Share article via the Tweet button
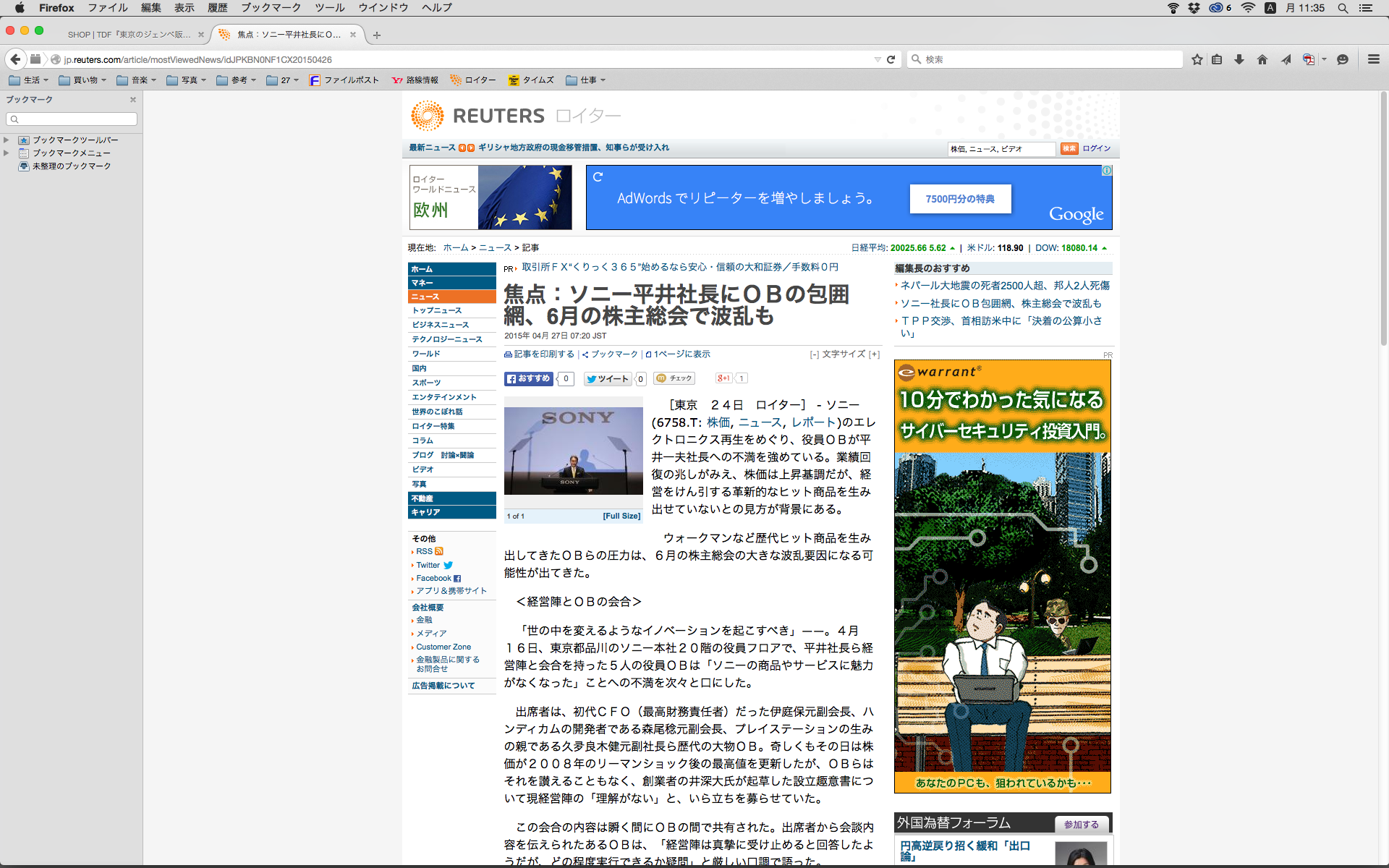Image resolution: width=1389 pixels, height=868 pixels. click(608, 379)
